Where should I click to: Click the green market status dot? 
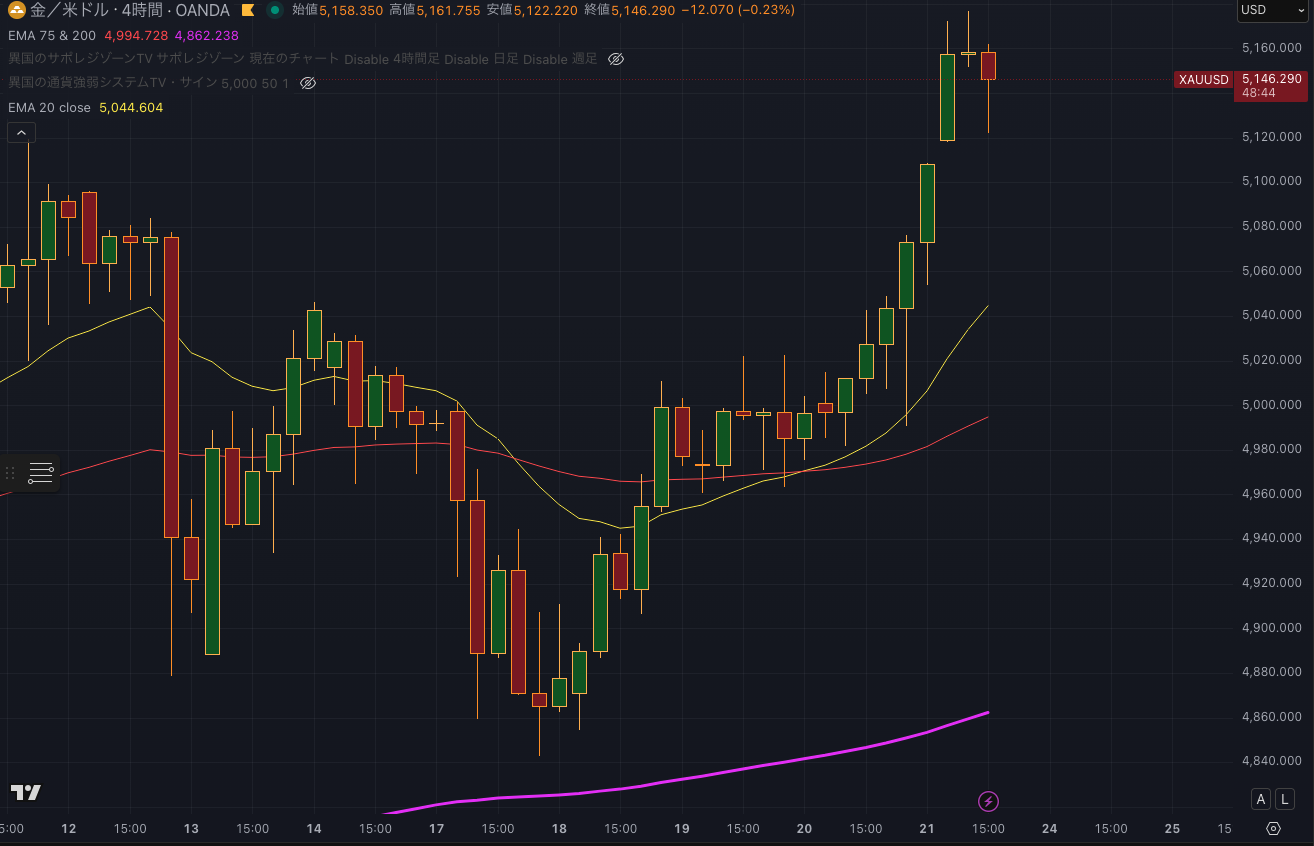tap(275, 11)
